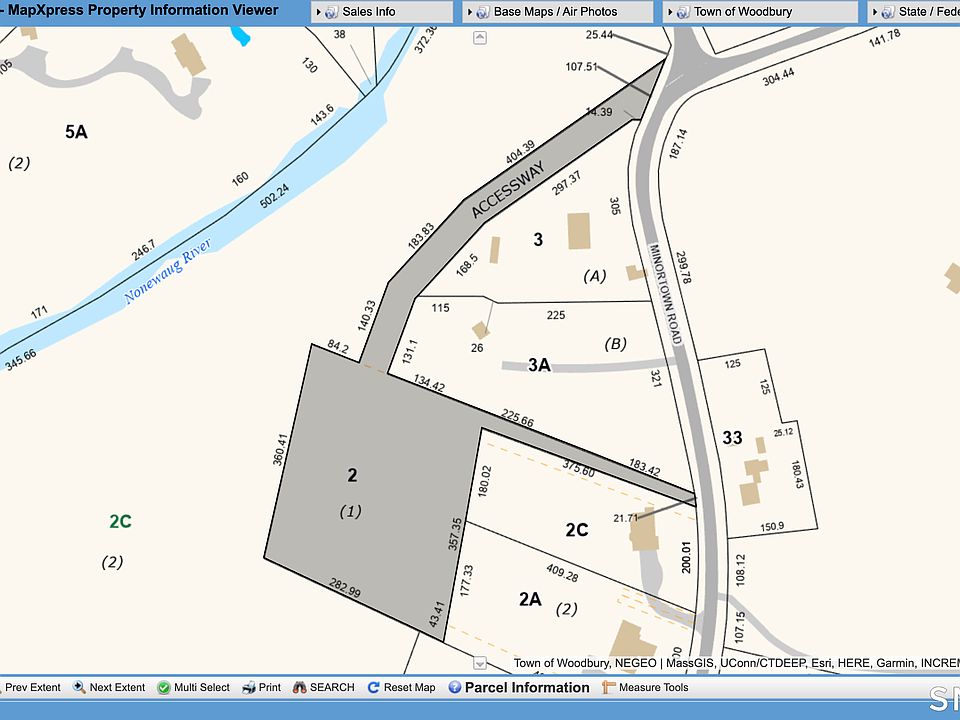Click the SEARCH binoculars icon

[299, 688]
